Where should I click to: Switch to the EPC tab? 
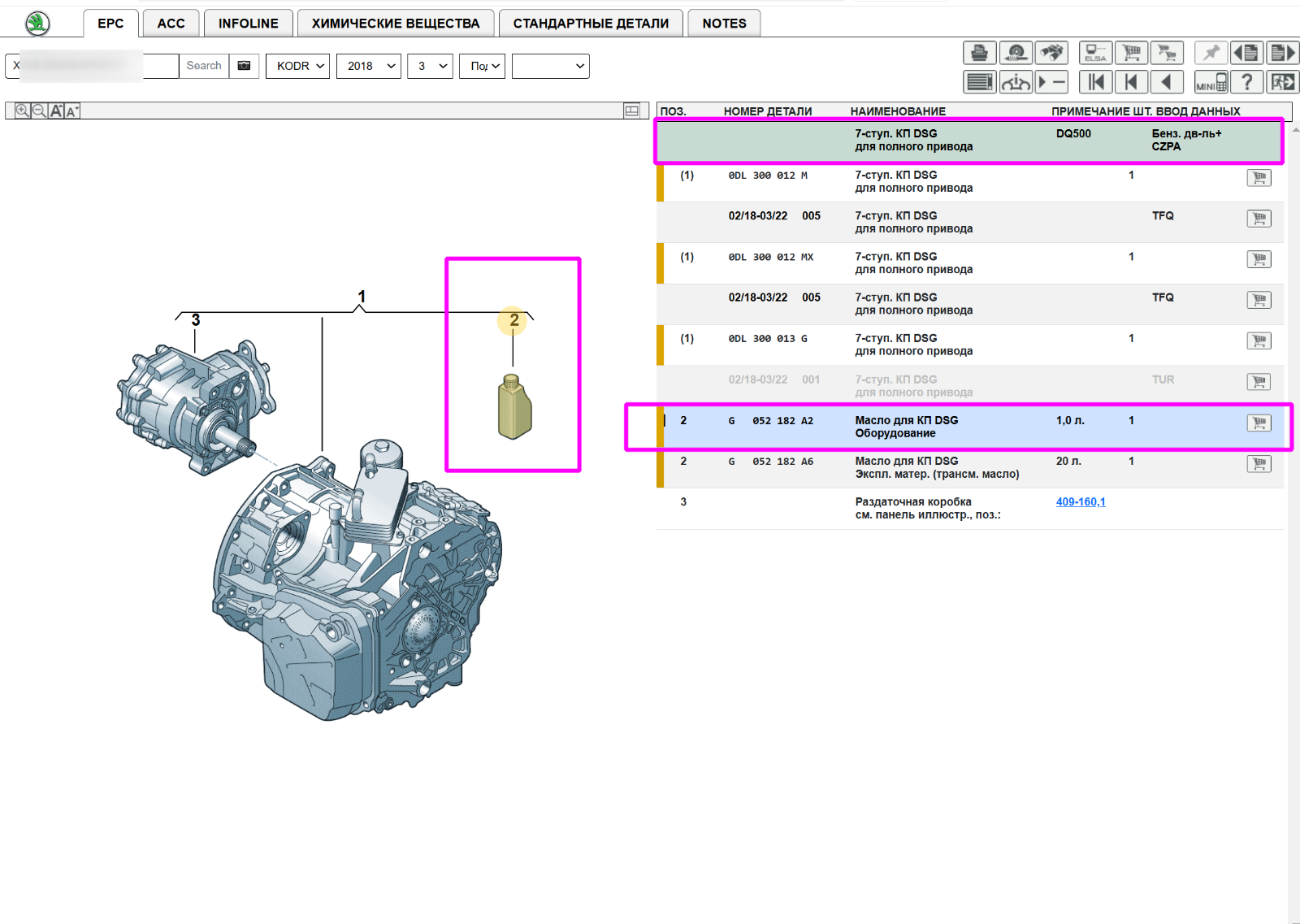[110, 24]
